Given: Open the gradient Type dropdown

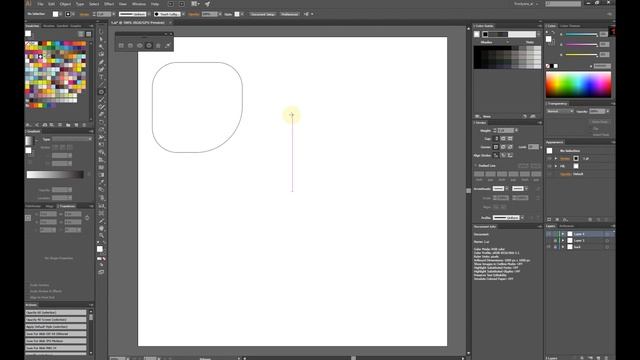Looking at the screenshot, I should (x=71, y=139).
